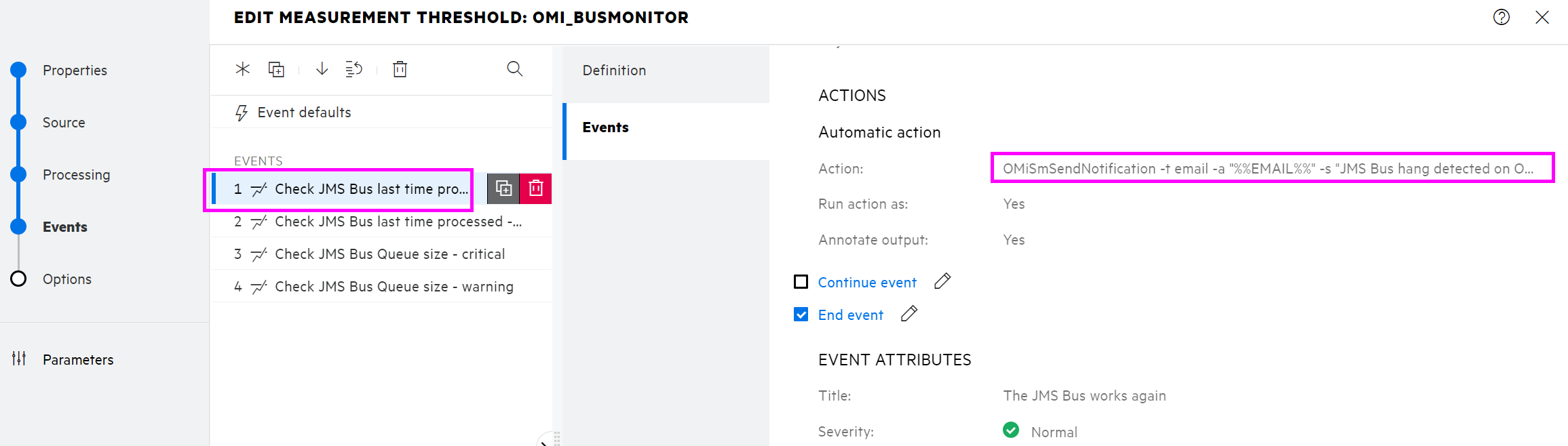Screen dimensions: 1568x446
Task: Open the Parameters section
Action: [79, 359]
